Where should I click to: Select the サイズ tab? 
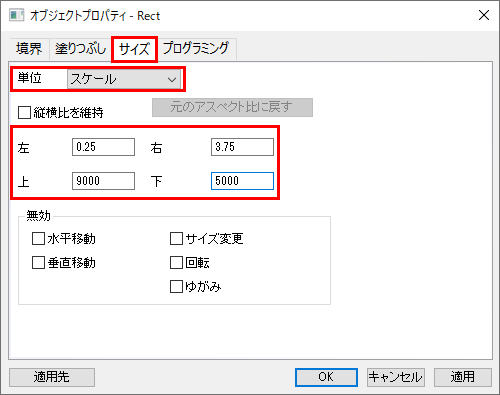(x=134, y=49)
